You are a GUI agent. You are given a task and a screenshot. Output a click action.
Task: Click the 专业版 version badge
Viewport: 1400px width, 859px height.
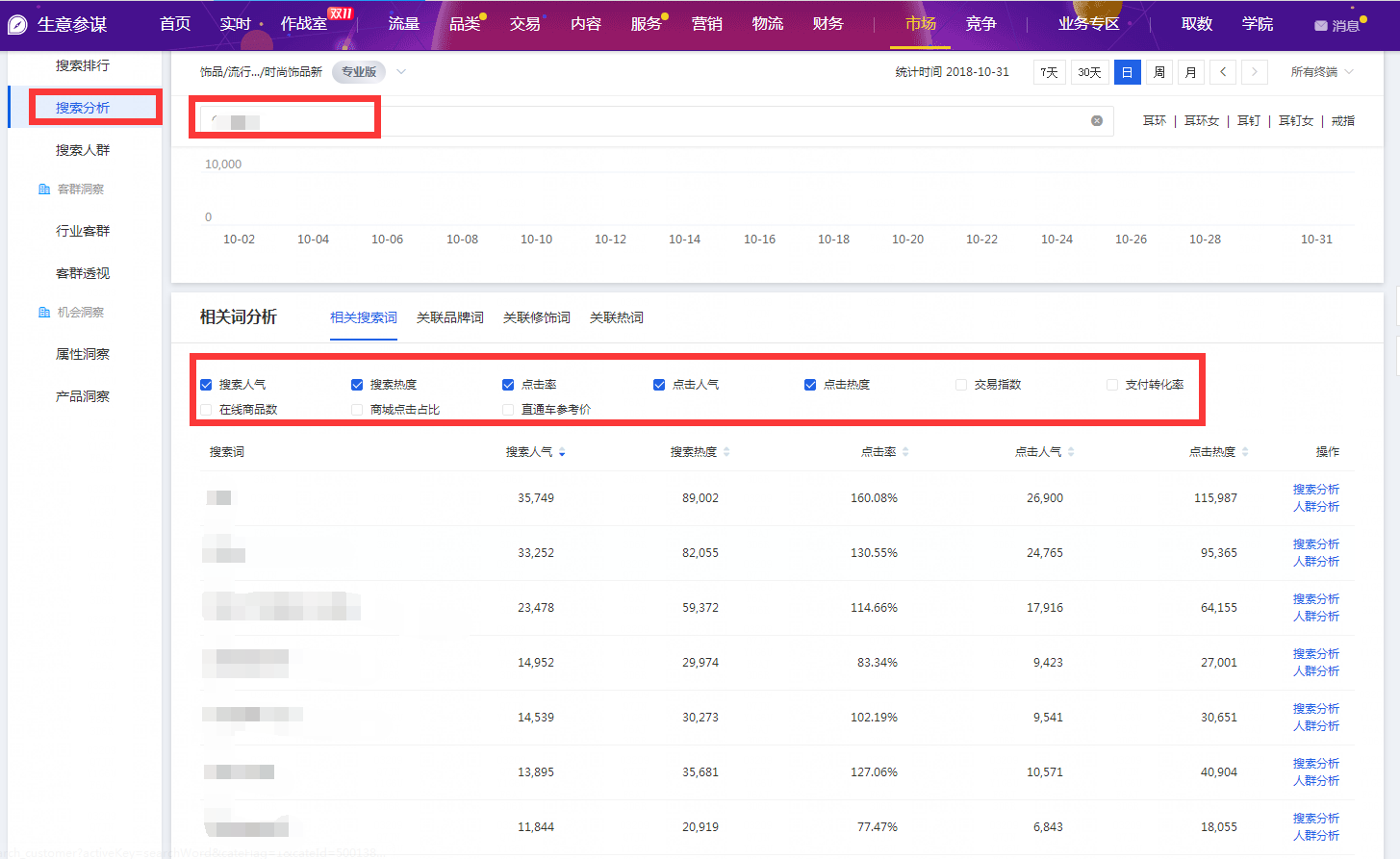[359, 72]
